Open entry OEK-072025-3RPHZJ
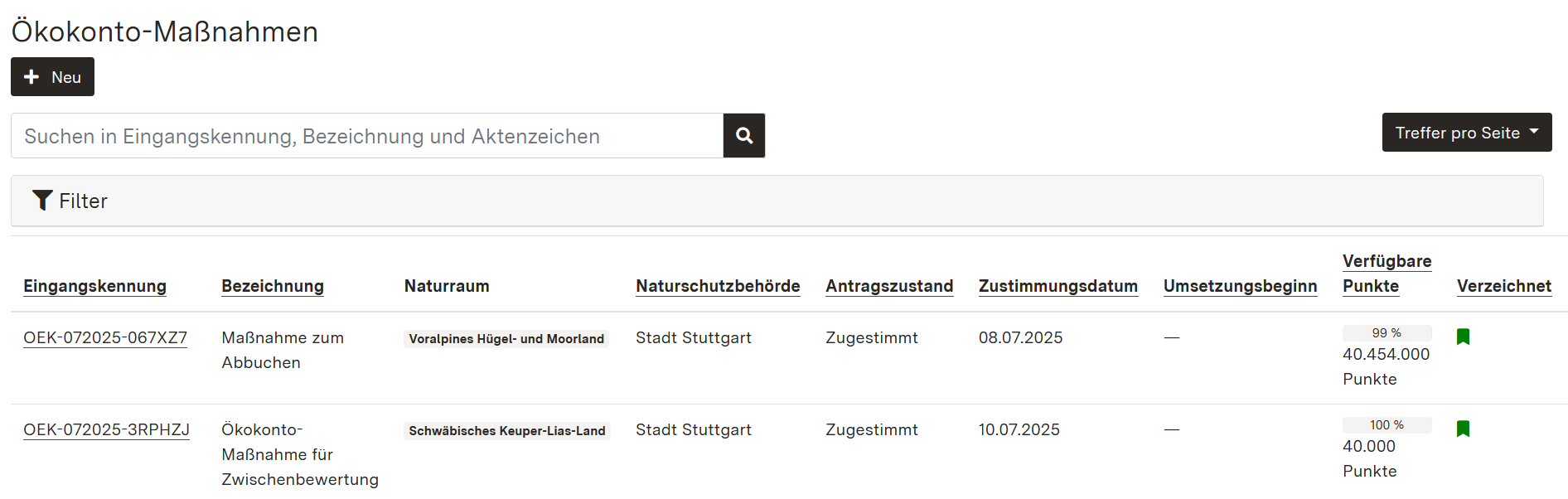 (106, 429)
